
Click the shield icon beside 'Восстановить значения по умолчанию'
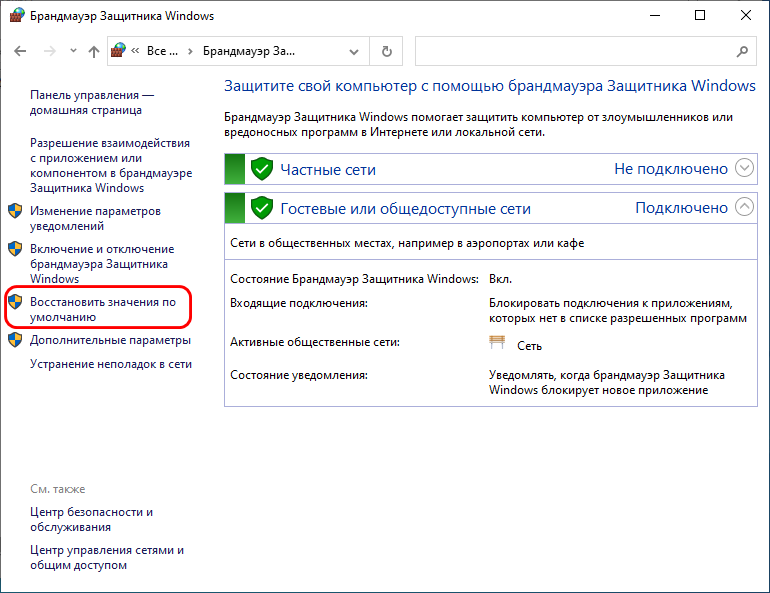click(x=15, y=302)
